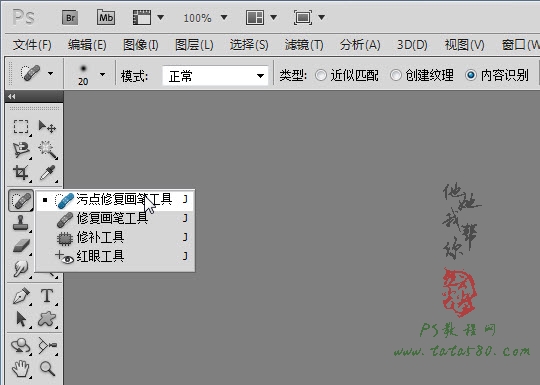
Task: Click the Photoshop Ps logo
Action: 23,17
